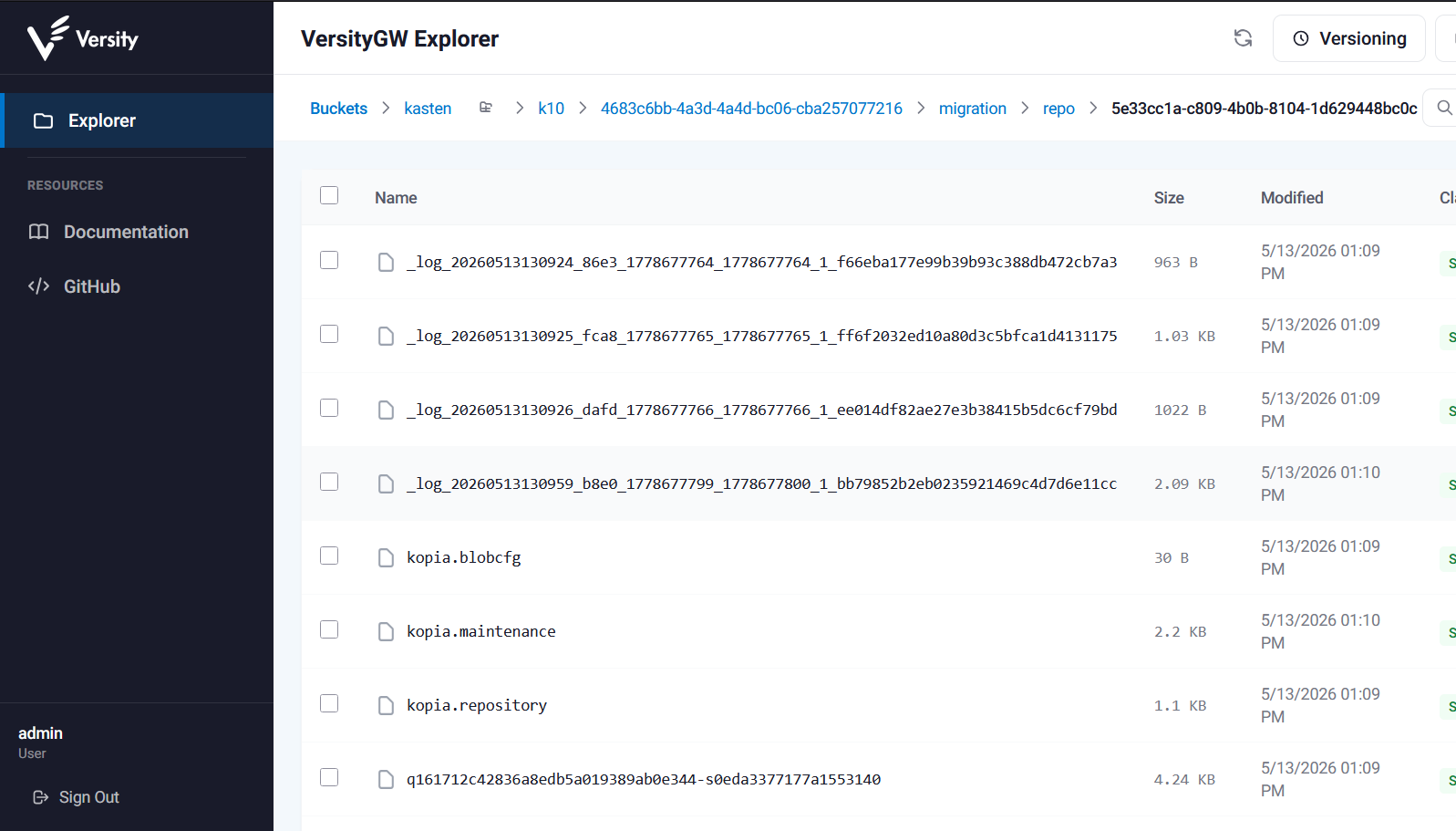This screenshot has width=1456, height=831.
Task: Click the Name column header
Action: point(396,198)
